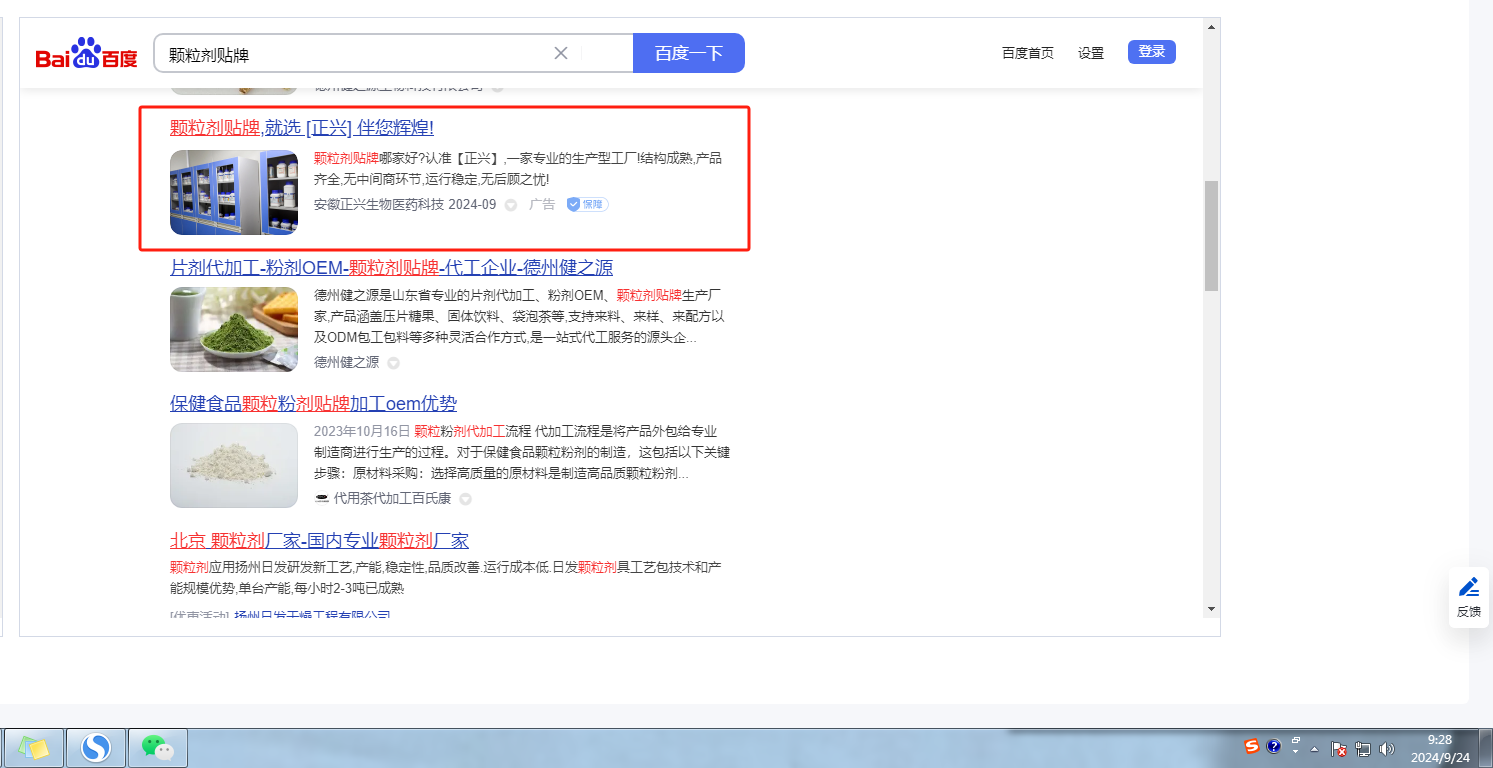The image size is (1493, 768).
Task: Open 设置 in the top navigation
Action: pyautogui.click(x=1090, y=53)
